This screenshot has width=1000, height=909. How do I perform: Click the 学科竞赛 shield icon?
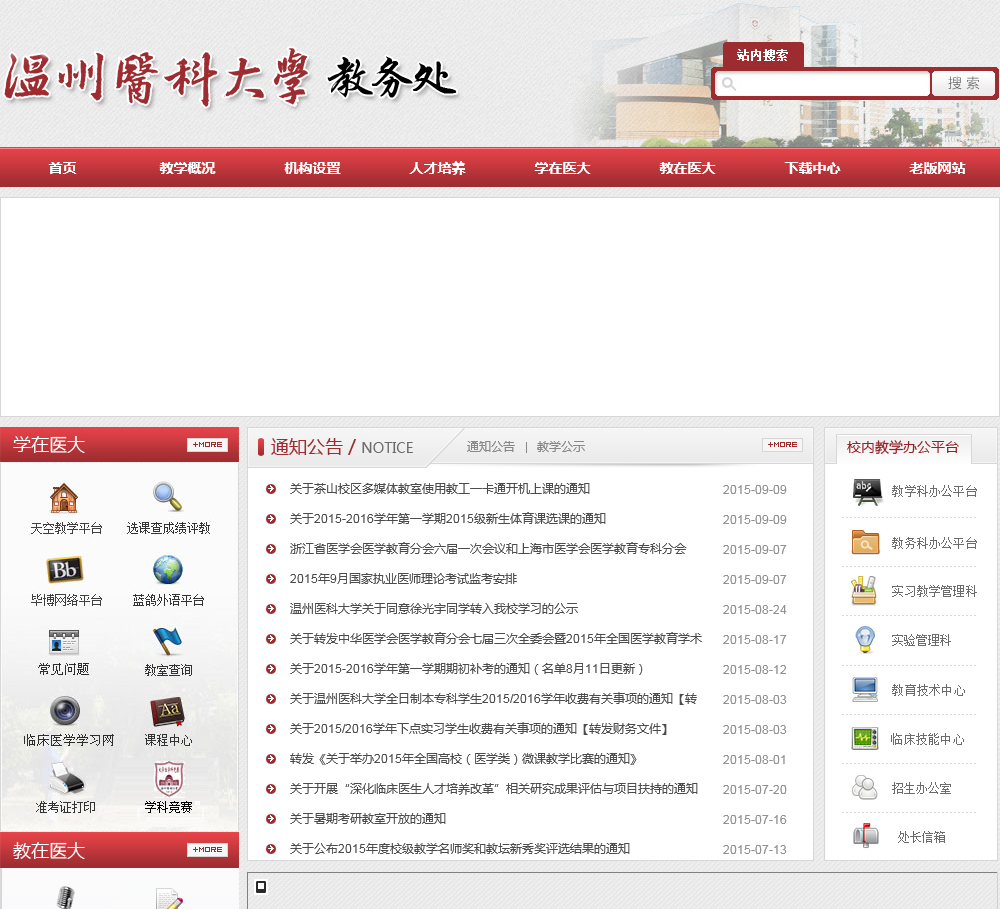click(x=169, y=778)
